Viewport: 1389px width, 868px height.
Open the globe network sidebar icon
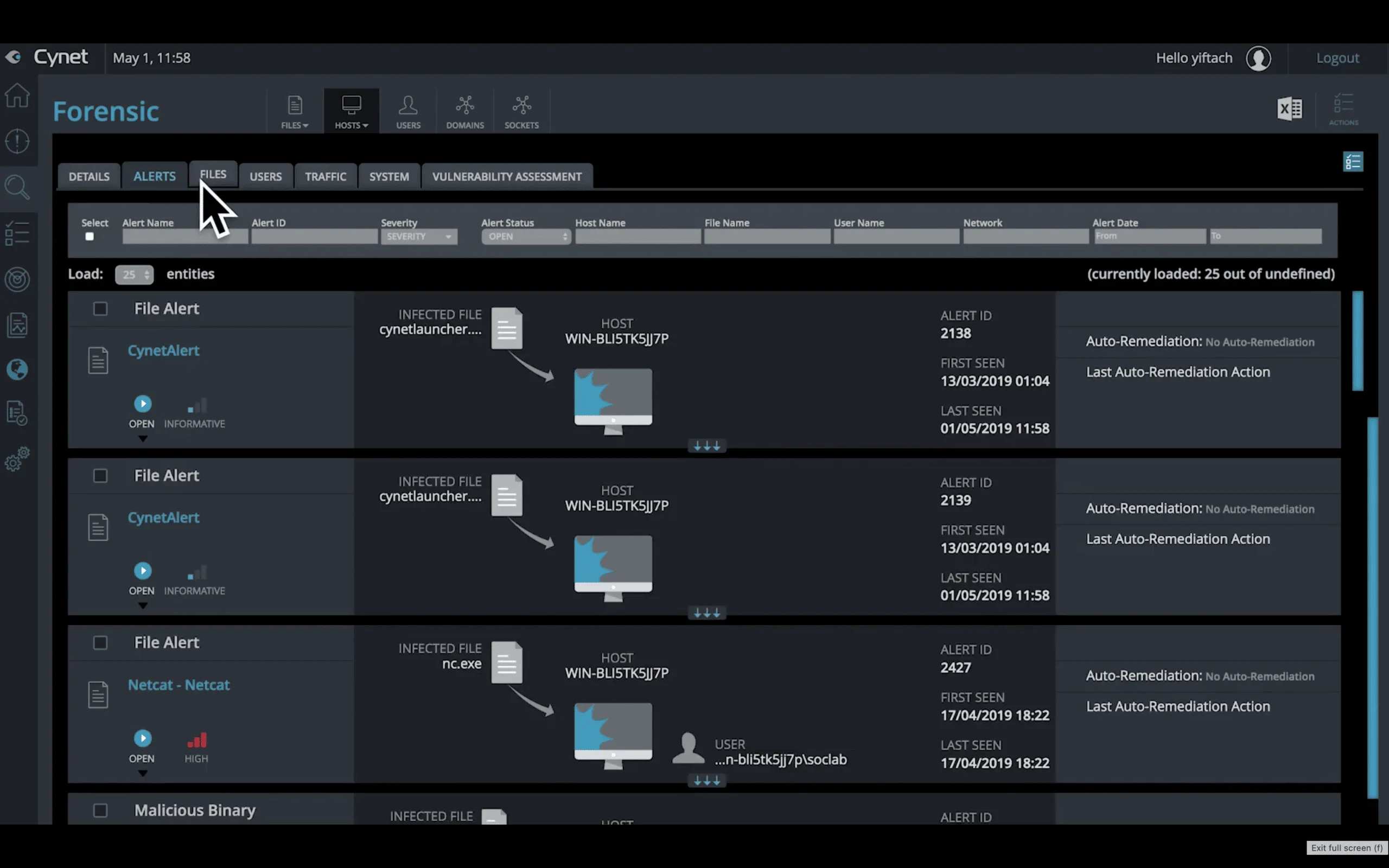point(17,369)
